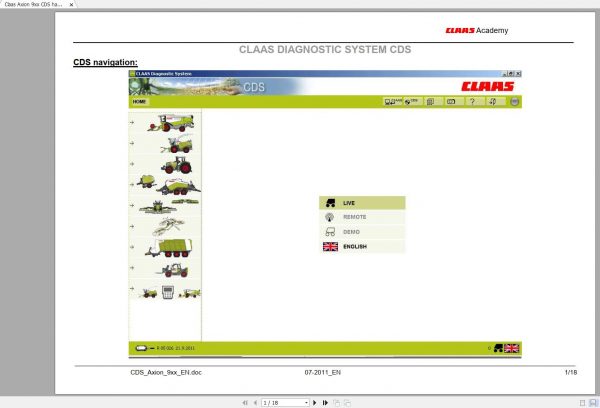Close the Claas Axion 9xx CDS document tab

coord(71,5)
